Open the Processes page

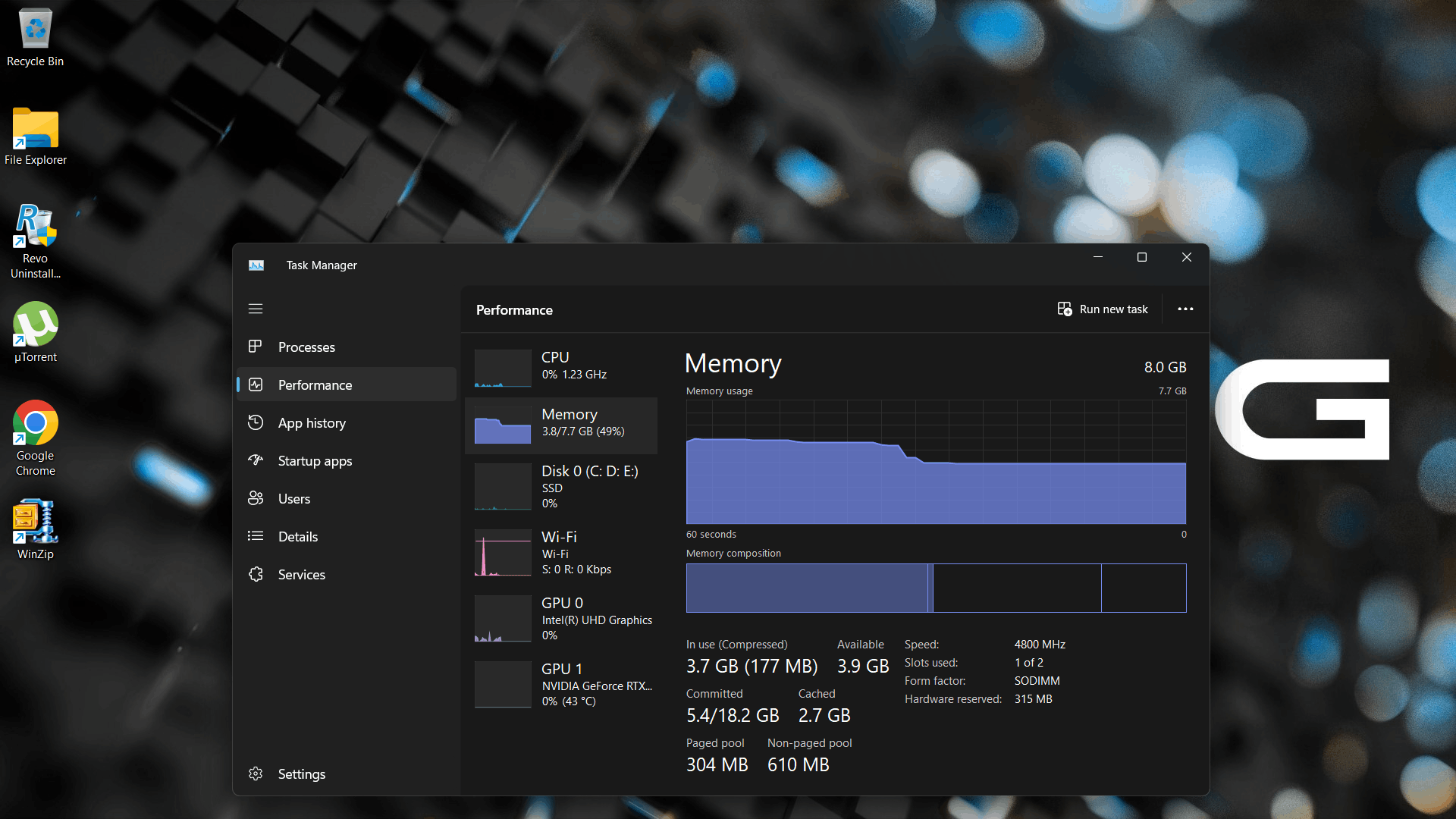coord(306,347)
